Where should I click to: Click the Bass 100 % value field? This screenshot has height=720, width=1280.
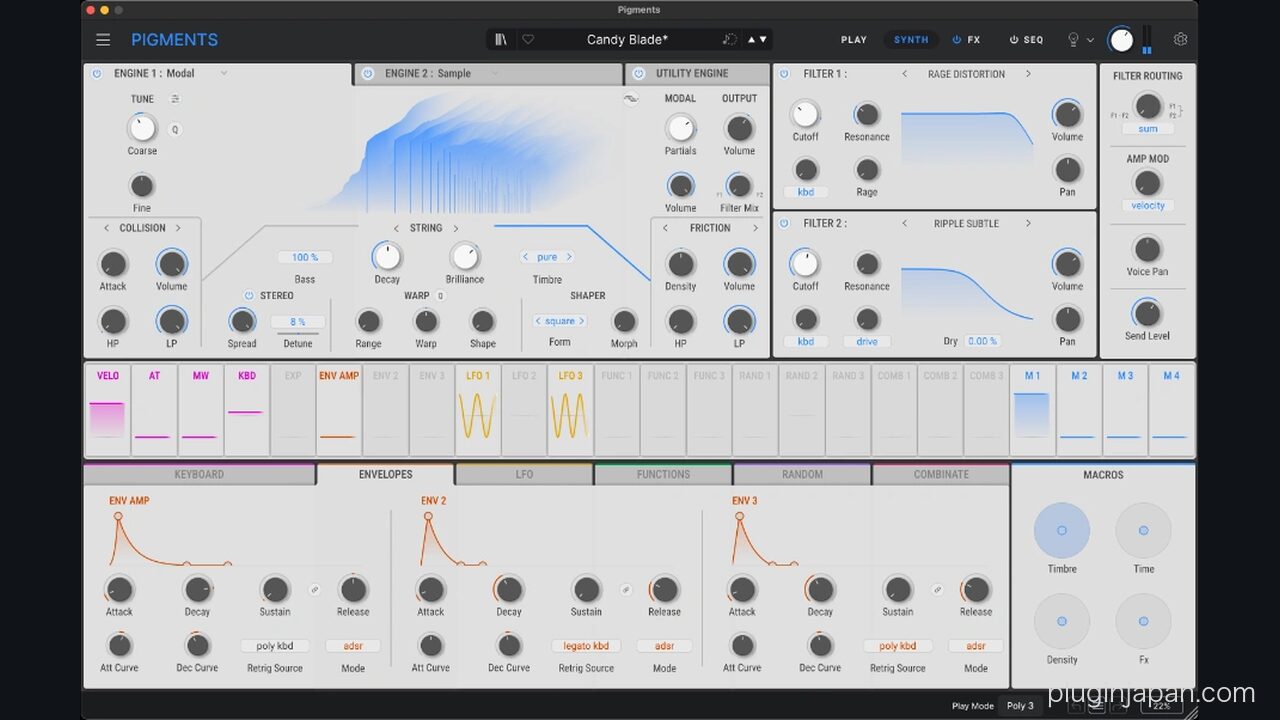tap(305, 258)
